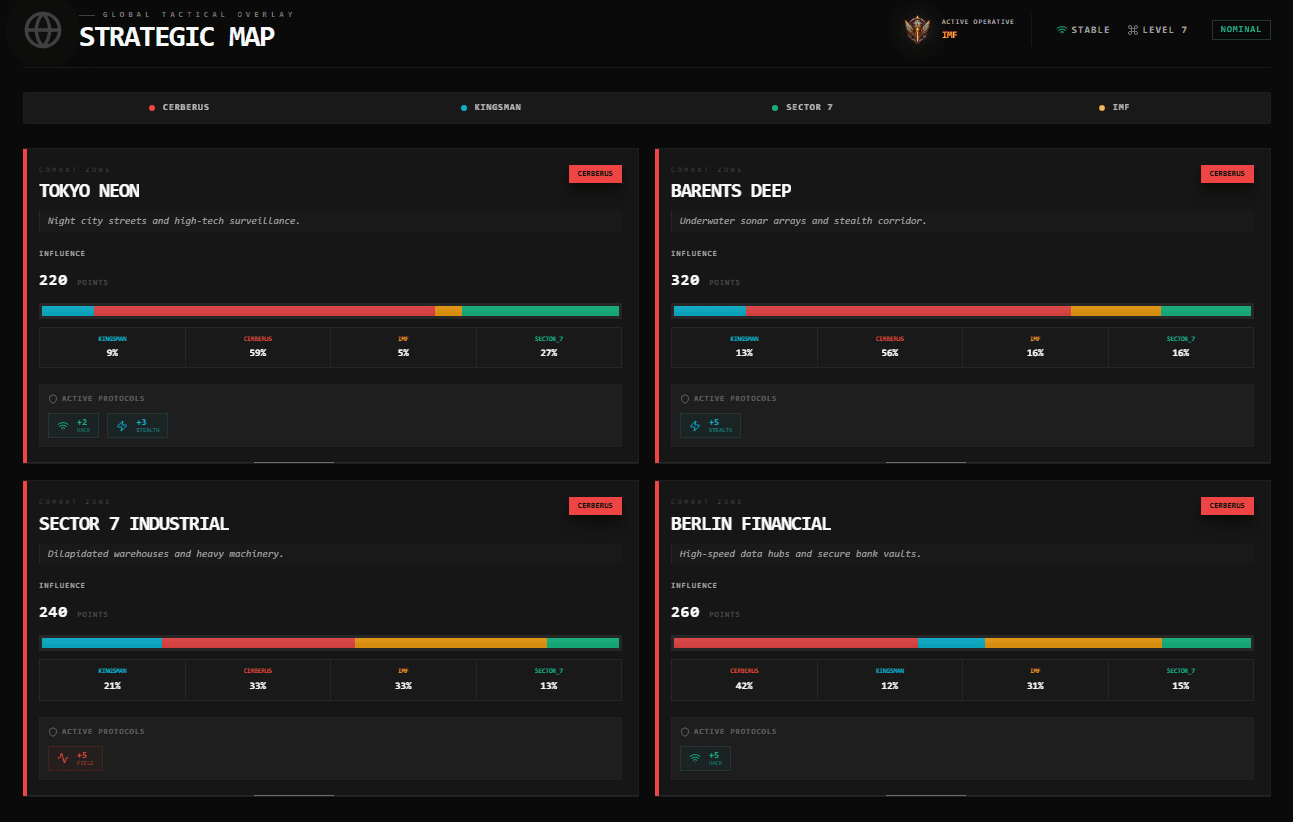Screen dimensions: 1293x822
Task: Click the +5 Stealth protocol in Barents Deep
Action: click(710, 426)
